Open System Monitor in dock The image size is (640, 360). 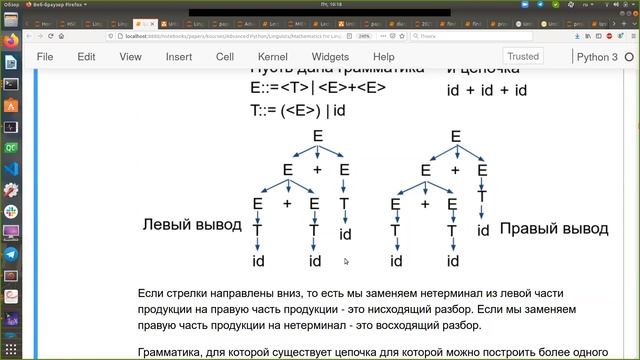(11, 127)
